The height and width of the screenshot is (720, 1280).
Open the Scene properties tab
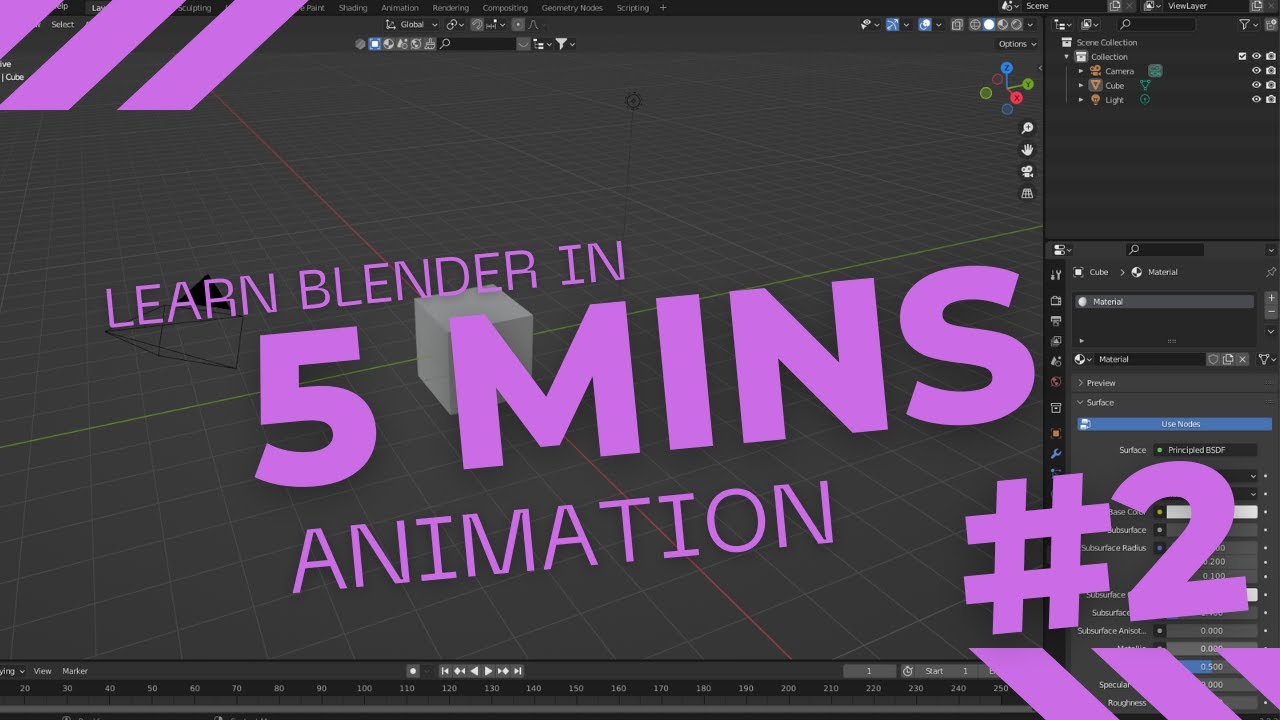click(x=1055, y=361)
